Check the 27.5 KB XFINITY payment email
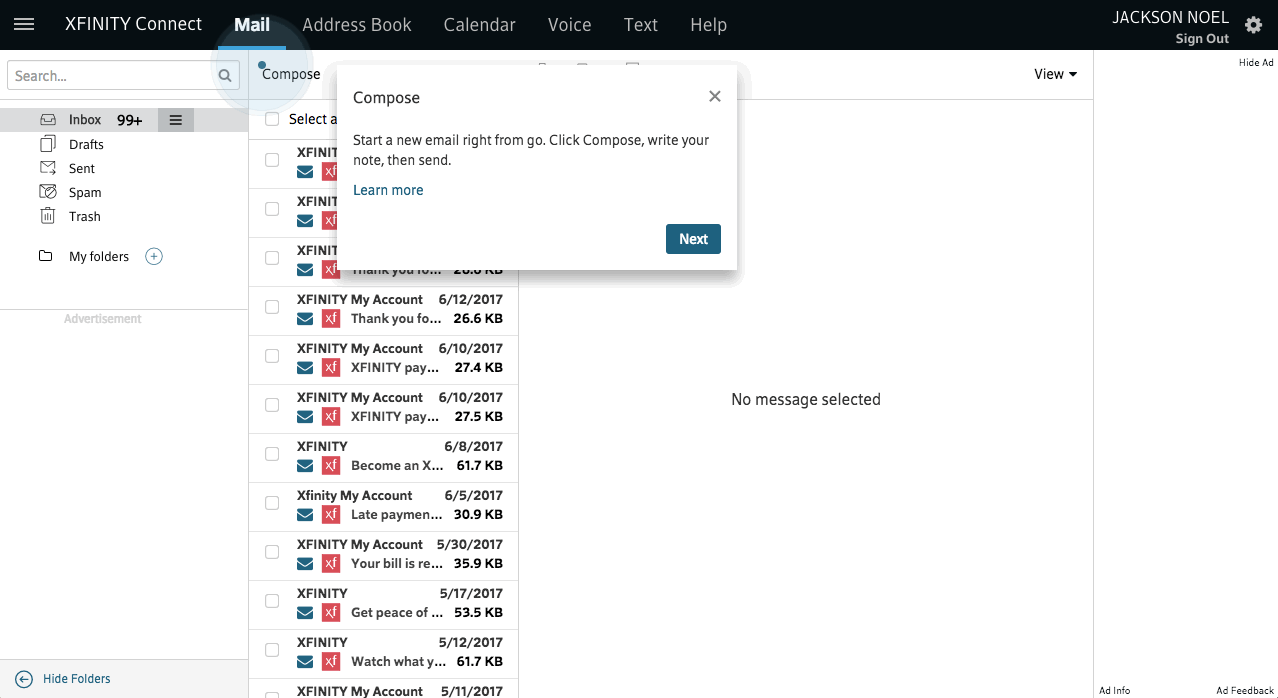The height and width of the screenshot is (698, 1278). 272,405
